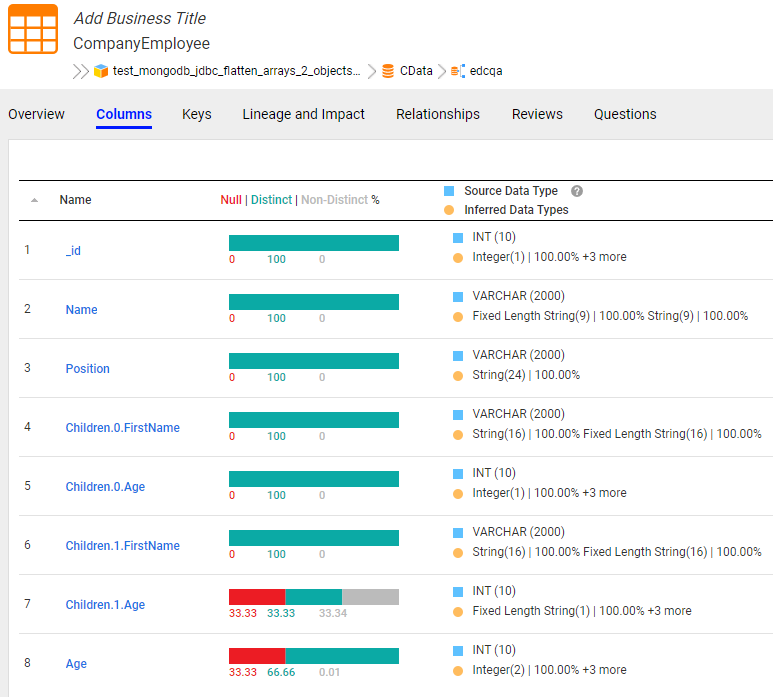Click the teal distinct segment of Age row bar
The width and height of the screenshot is (773, 697).
(342, 656)
